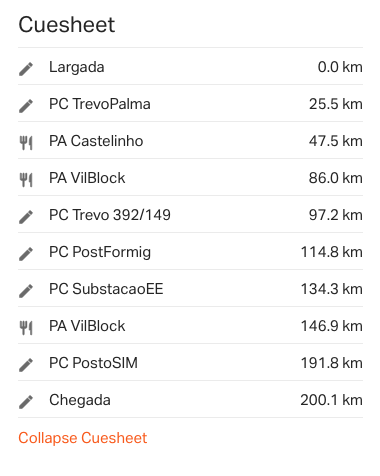Image resolution: width=380 pixels, height=476 pixels.
Task: Click pencil icon beside PC Trevo 392/149
Action: (x=26, y=217)
